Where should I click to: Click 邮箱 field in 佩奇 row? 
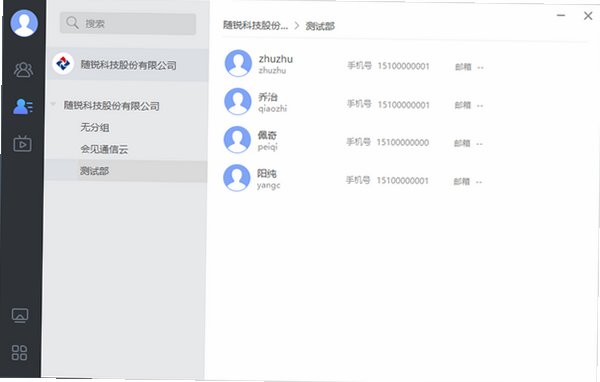point(468,143)
